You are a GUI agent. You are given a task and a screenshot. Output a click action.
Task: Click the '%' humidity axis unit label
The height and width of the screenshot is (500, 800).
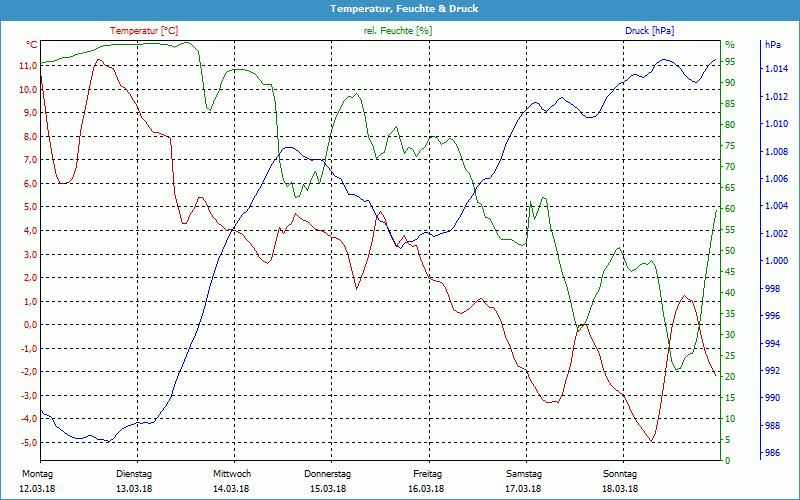click(x=730, y=45)
